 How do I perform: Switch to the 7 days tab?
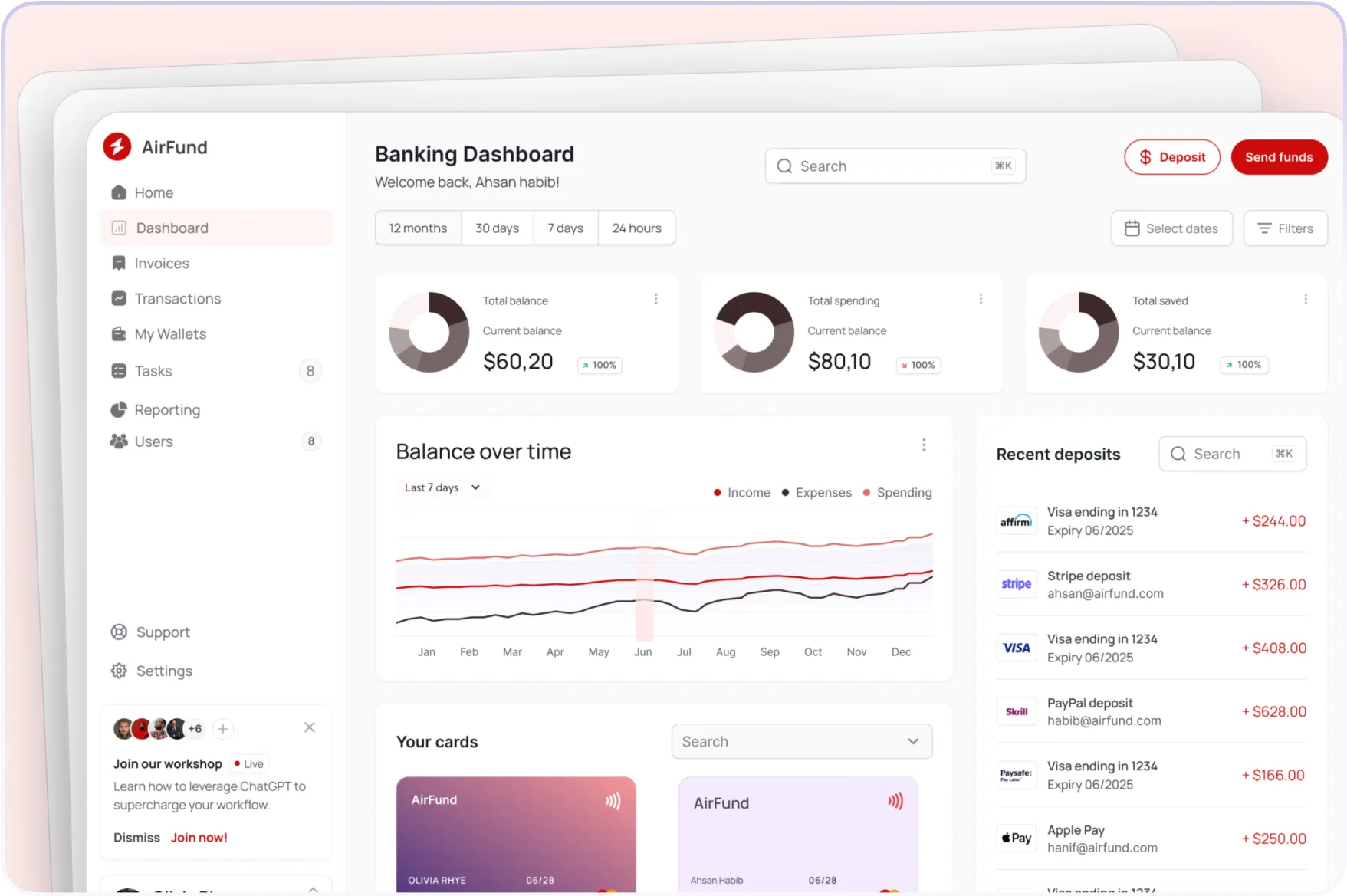click(x=566, y=228)
